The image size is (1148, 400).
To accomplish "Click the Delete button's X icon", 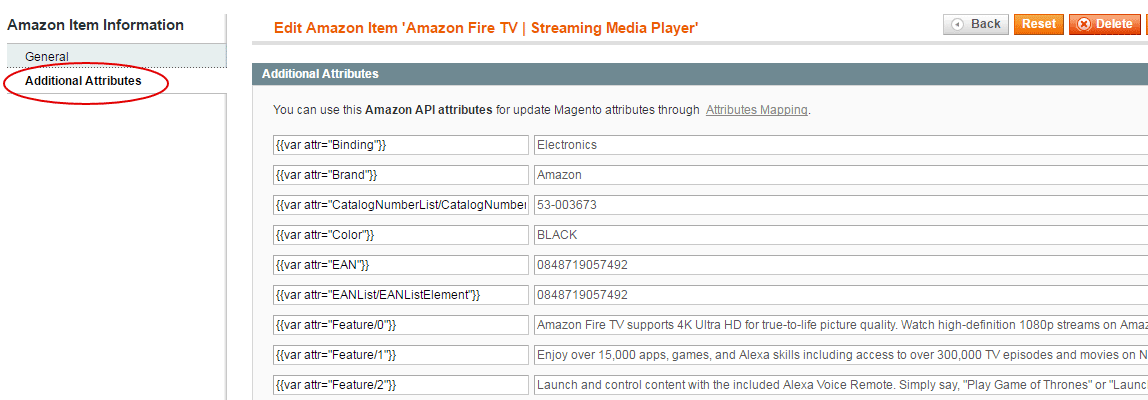I will [x=1084, y=24].
